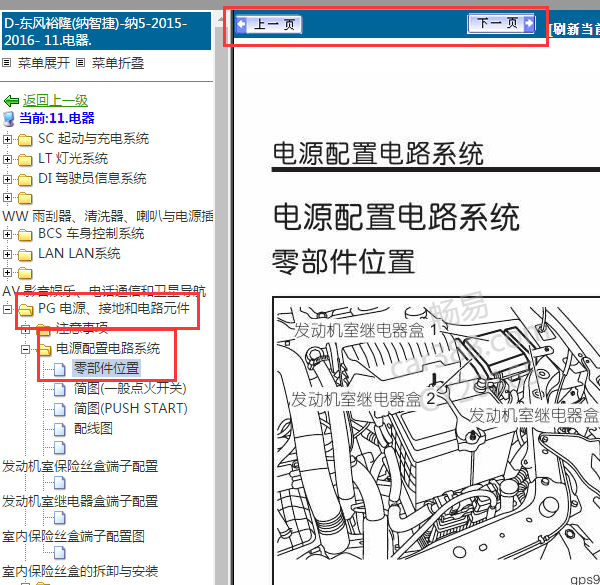Click the 菜单展开 square icon
Viewport: 600px width, 585px height.
[7, 62]
